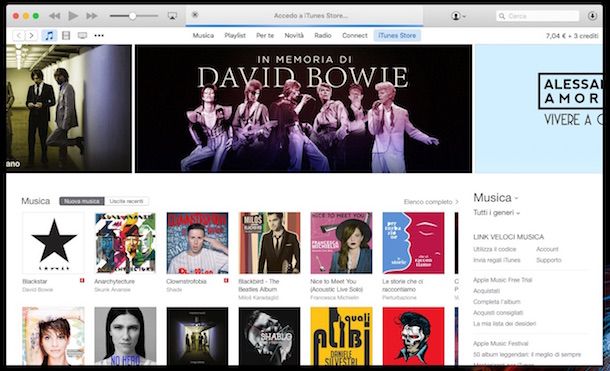Expand the Tutti i generi dropdown
This screenshot has width=610, height=371.
[496, 213]
